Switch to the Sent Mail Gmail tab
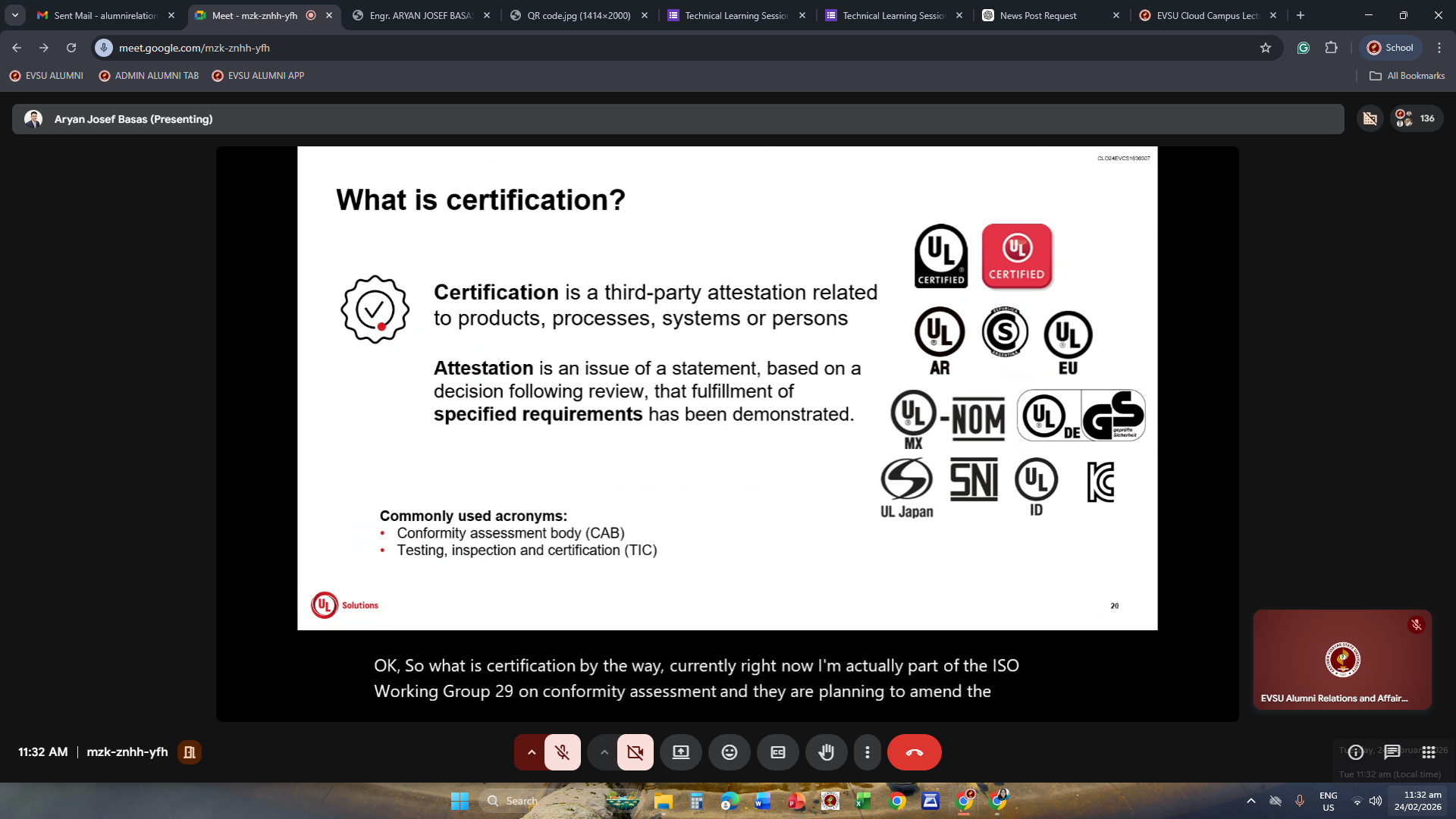Screen dimensions: 1456x819 pyautogui.click(x=105, y=15)
